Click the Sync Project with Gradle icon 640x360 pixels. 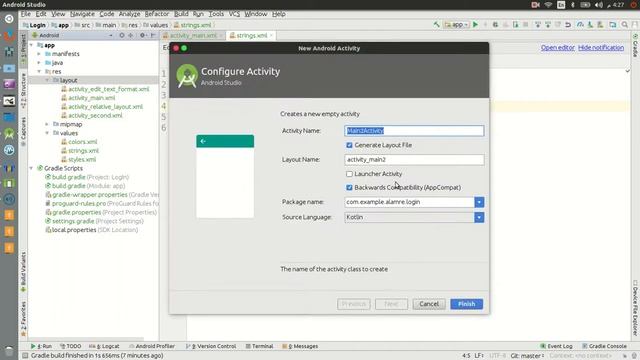pos(580,25)
